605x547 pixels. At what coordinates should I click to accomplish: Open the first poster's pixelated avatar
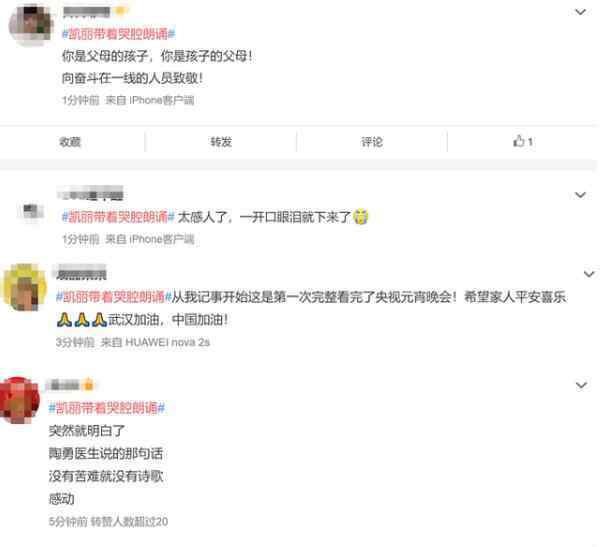tap(32, 24)
